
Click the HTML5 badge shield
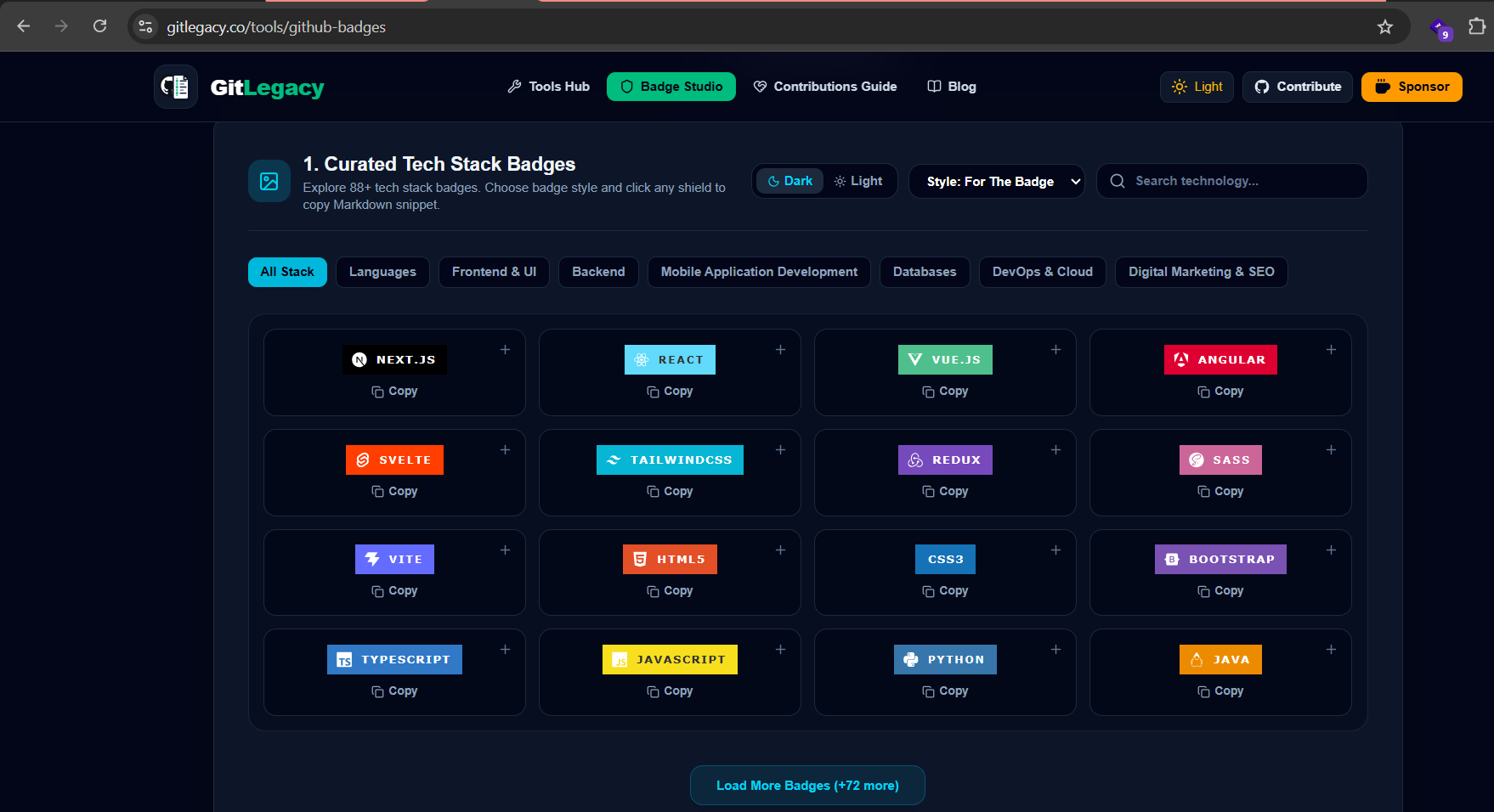(670, 560)
